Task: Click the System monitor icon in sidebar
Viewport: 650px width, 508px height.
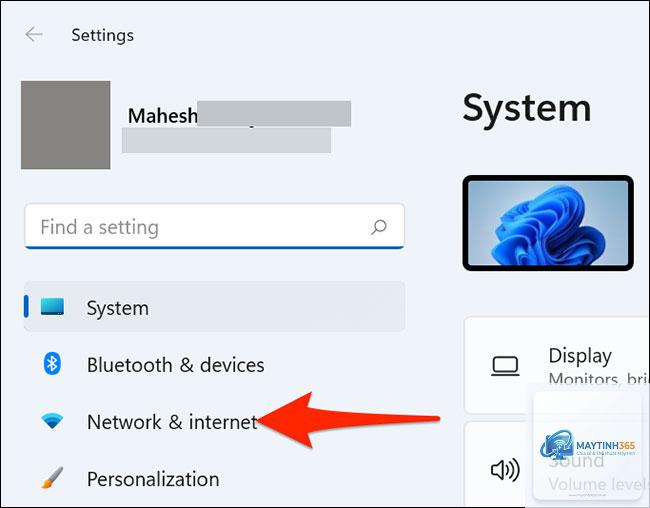Action: (x=52, y=307)
